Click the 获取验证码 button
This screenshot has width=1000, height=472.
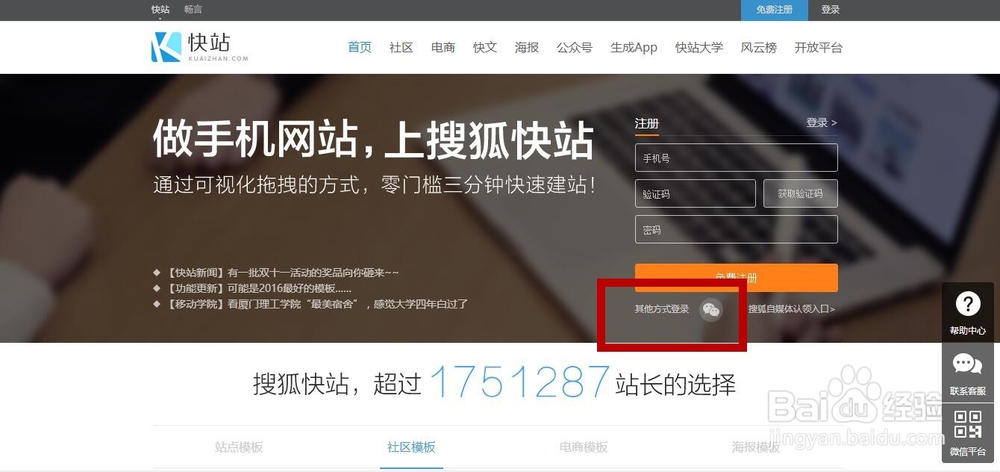[800, 194]
